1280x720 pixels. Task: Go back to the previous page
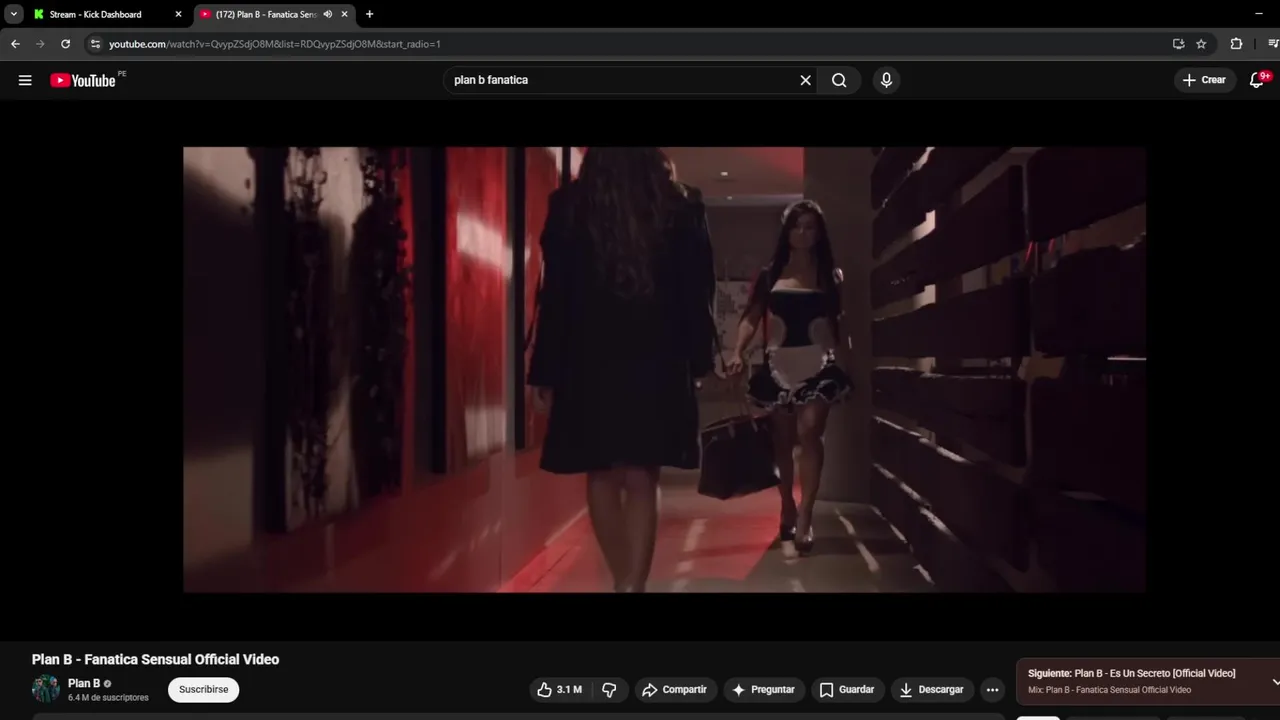tap(15, 44)
